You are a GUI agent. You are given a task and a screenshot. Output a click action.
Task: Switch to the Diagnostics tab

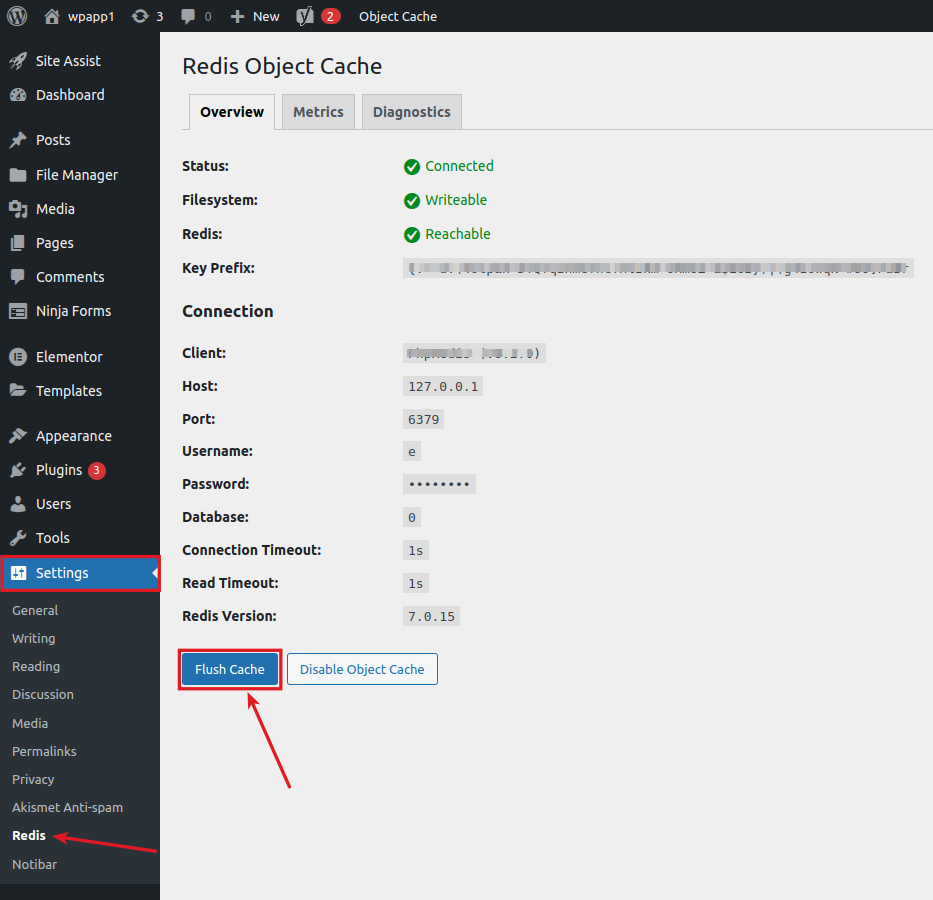412,112
